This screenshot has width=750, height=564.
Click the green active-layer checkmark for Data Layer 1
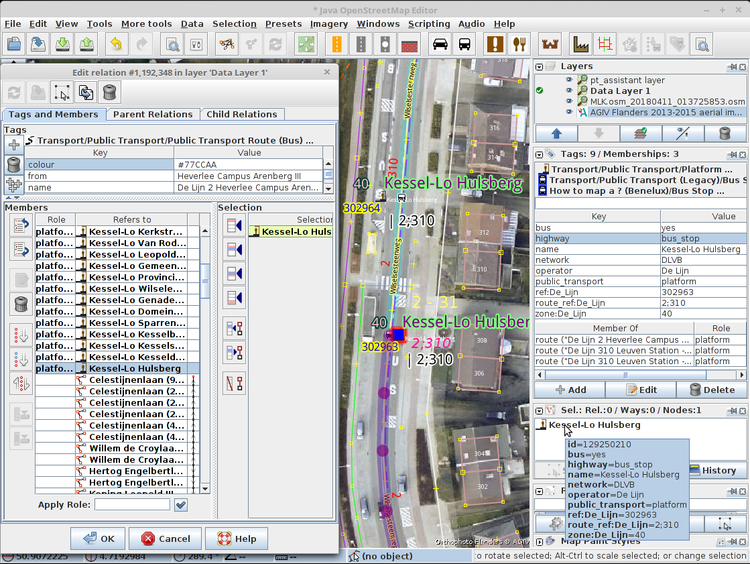(x=540, y=90)
